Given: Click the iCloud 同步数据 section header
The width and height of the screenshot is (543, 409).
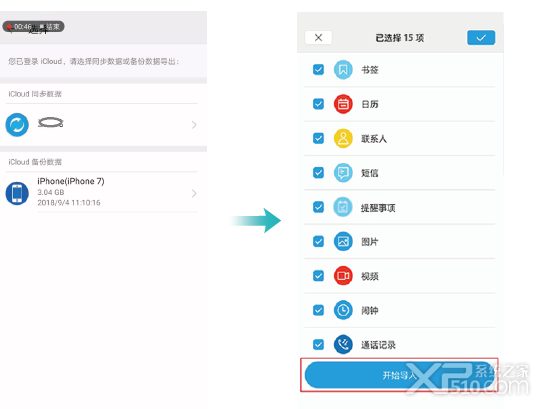Looking at the screenshot, I should tap(35, 94).
